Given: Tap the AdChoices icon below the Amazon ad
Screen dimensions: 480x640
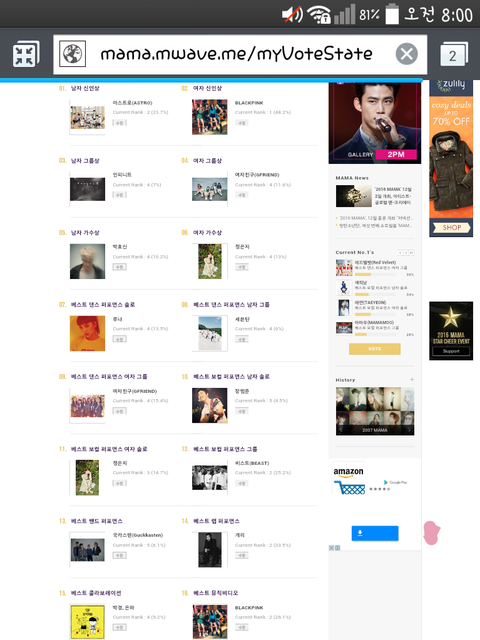Looking at the screenshot, I should coord(335,548).
